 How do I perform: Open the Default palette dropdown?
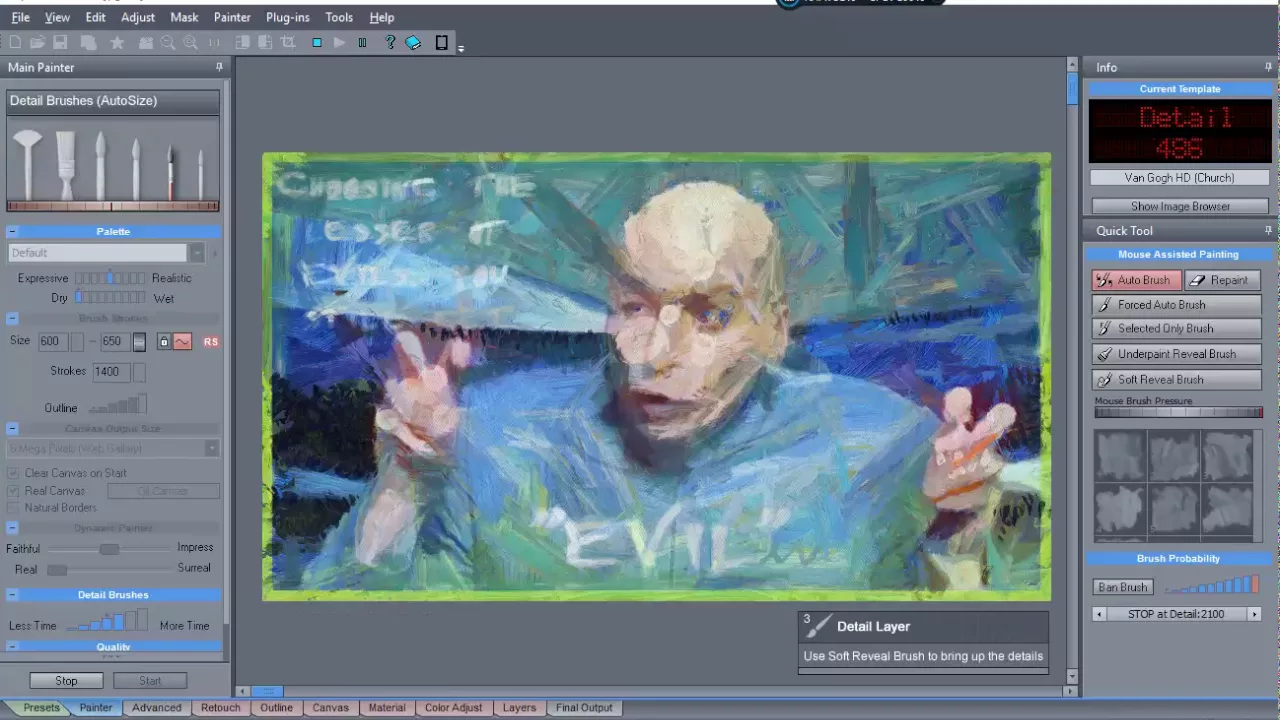tap(197, 253)
